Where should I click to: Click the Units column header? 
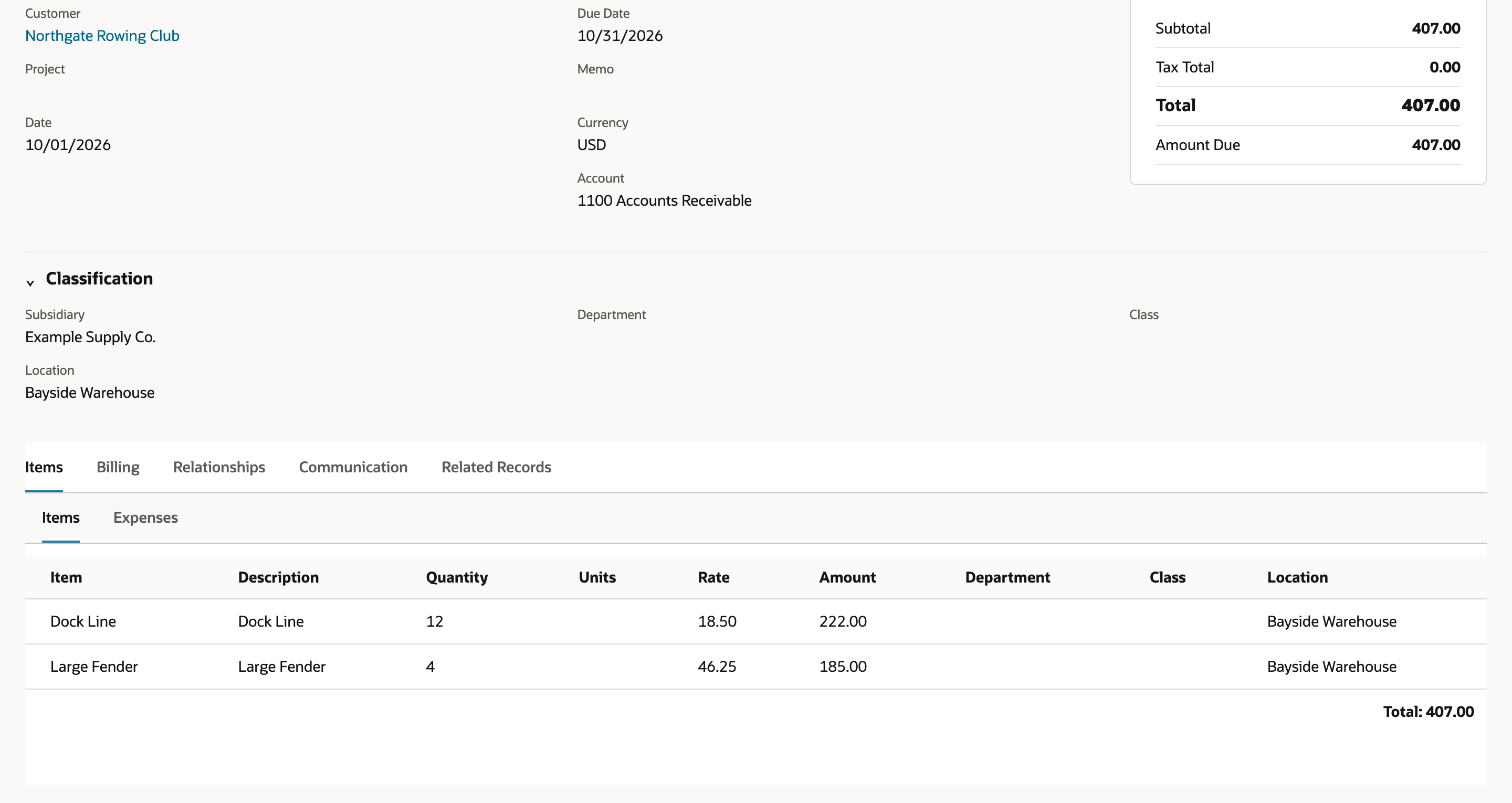[597, 578]
